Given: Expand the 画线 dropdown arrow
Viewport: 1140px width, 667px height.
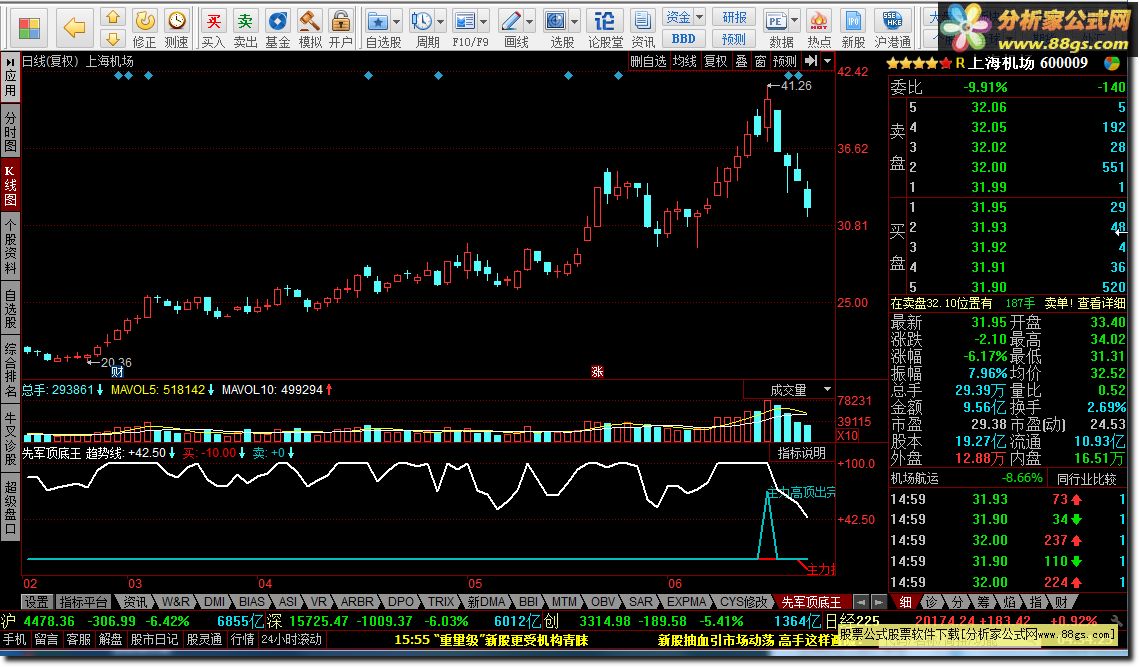Looking at the screenshot, I should 530,22.
